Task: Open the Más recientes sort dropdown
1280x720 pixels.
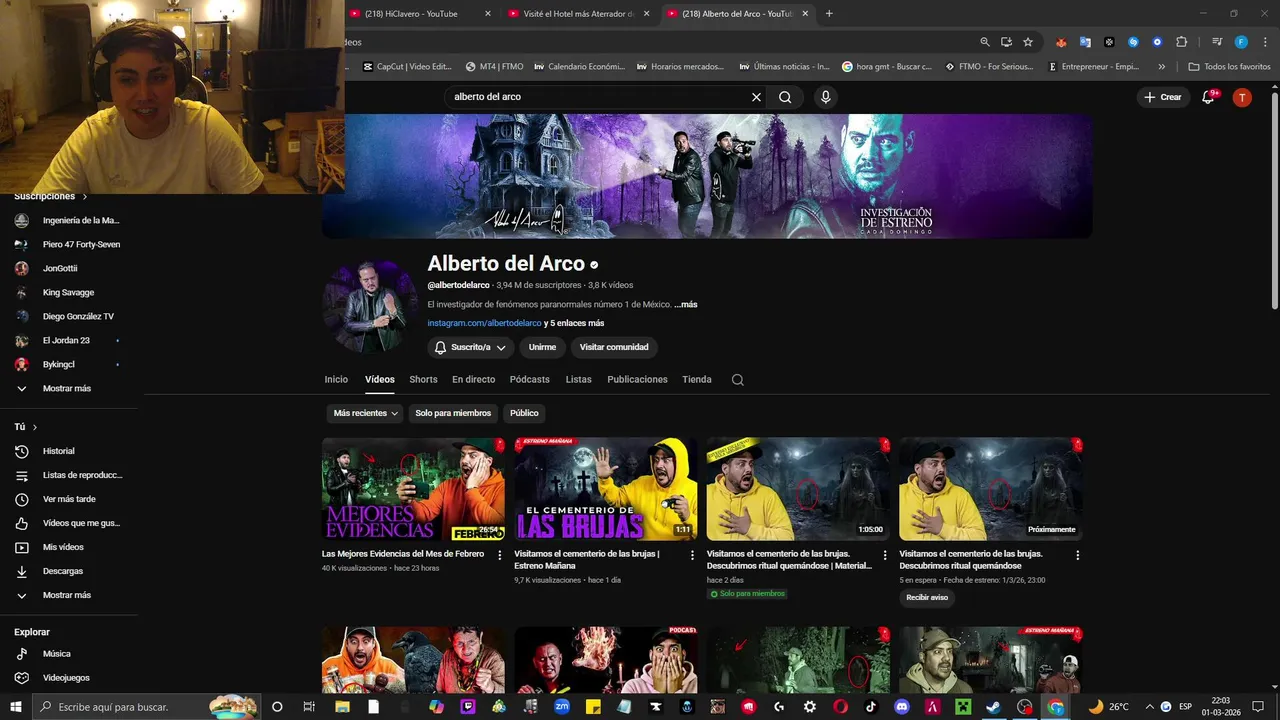Action: coord(365,413)
